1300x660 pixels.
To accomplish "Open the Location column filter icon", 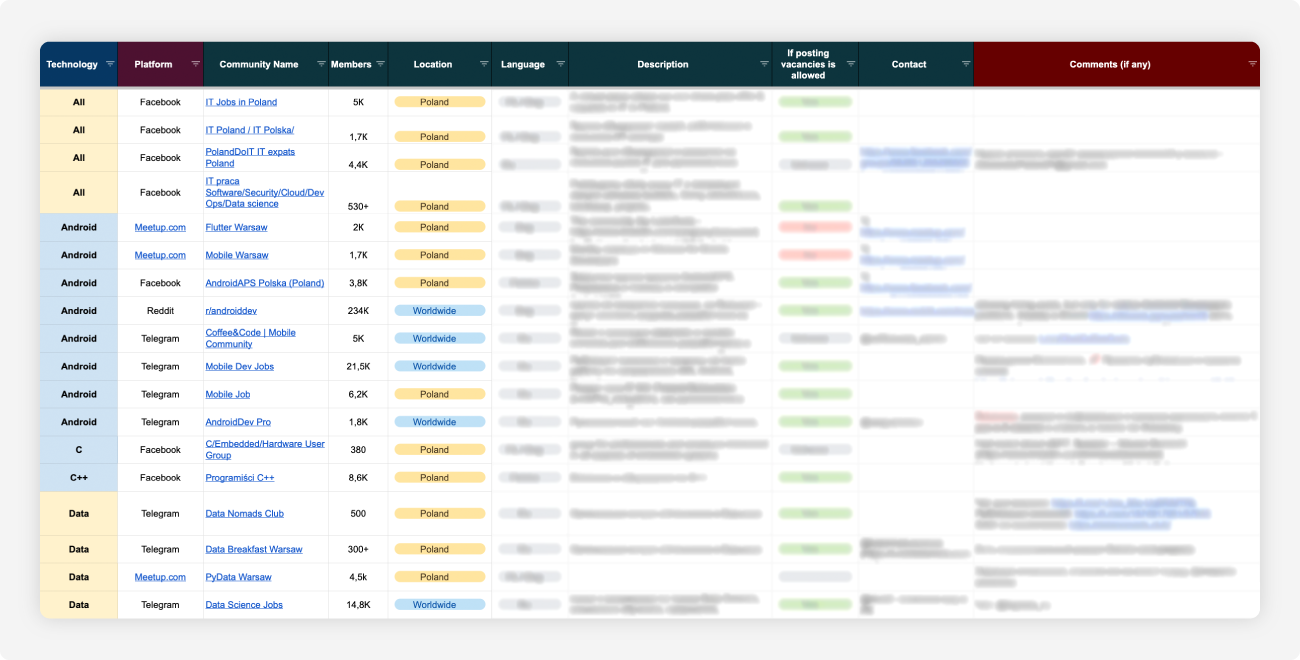I will coord(483,64).
